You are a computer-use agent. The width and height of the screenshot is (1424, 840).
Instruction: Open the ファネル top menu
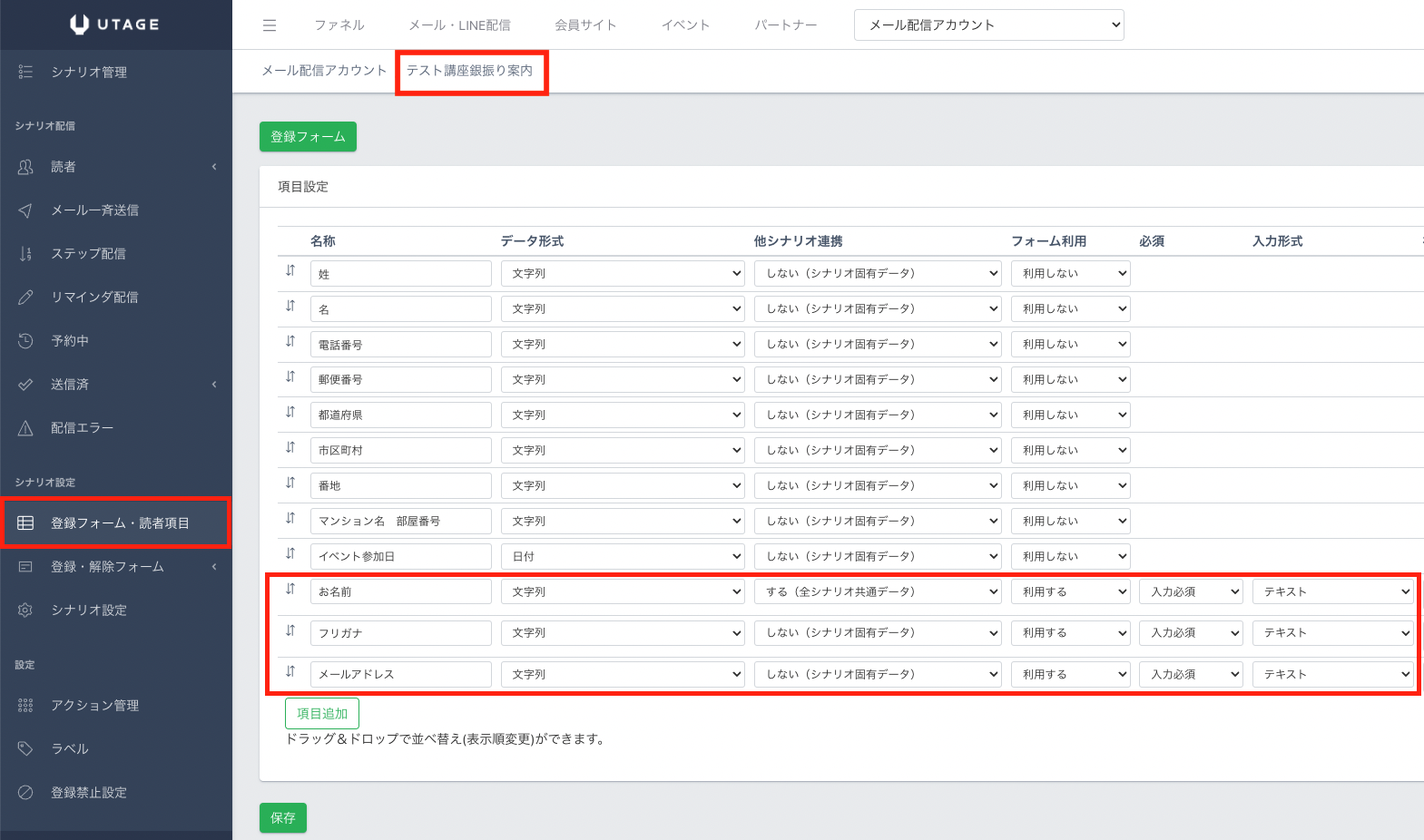pos(339,25)
